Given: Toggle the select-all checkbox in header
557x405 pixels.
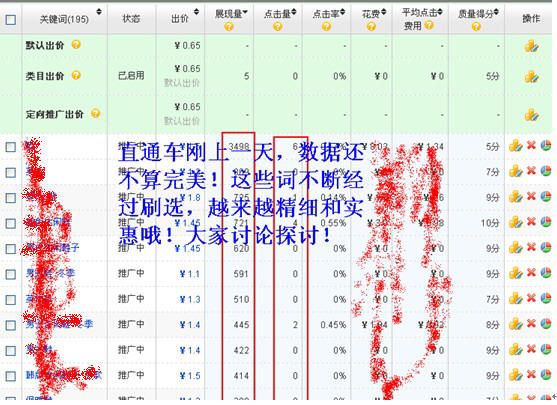Looking at the screenshot, I should pos(11,20).
